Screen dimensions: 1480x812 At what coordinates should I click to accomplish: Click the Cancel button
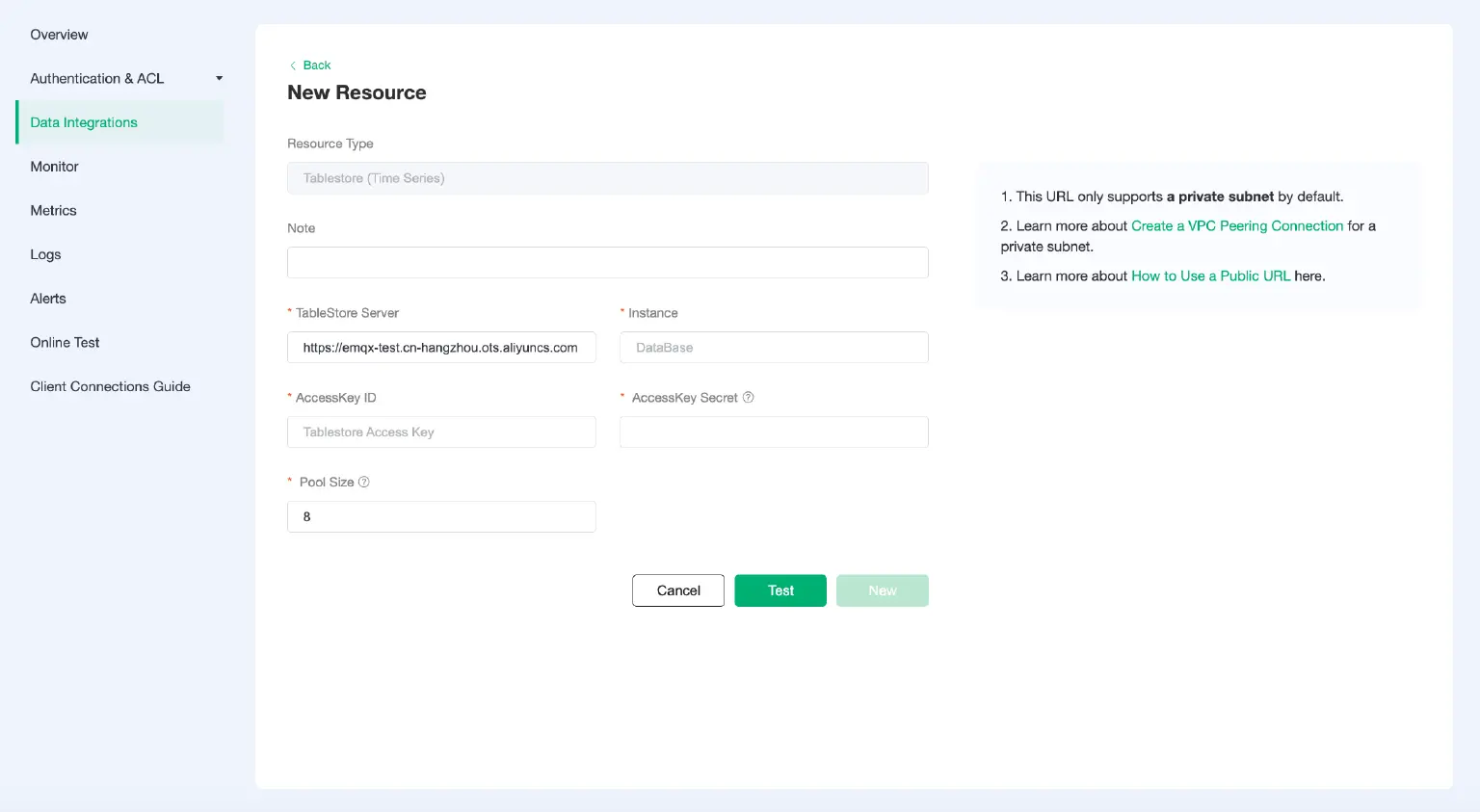pyautogui.click(x=677, y=590)
